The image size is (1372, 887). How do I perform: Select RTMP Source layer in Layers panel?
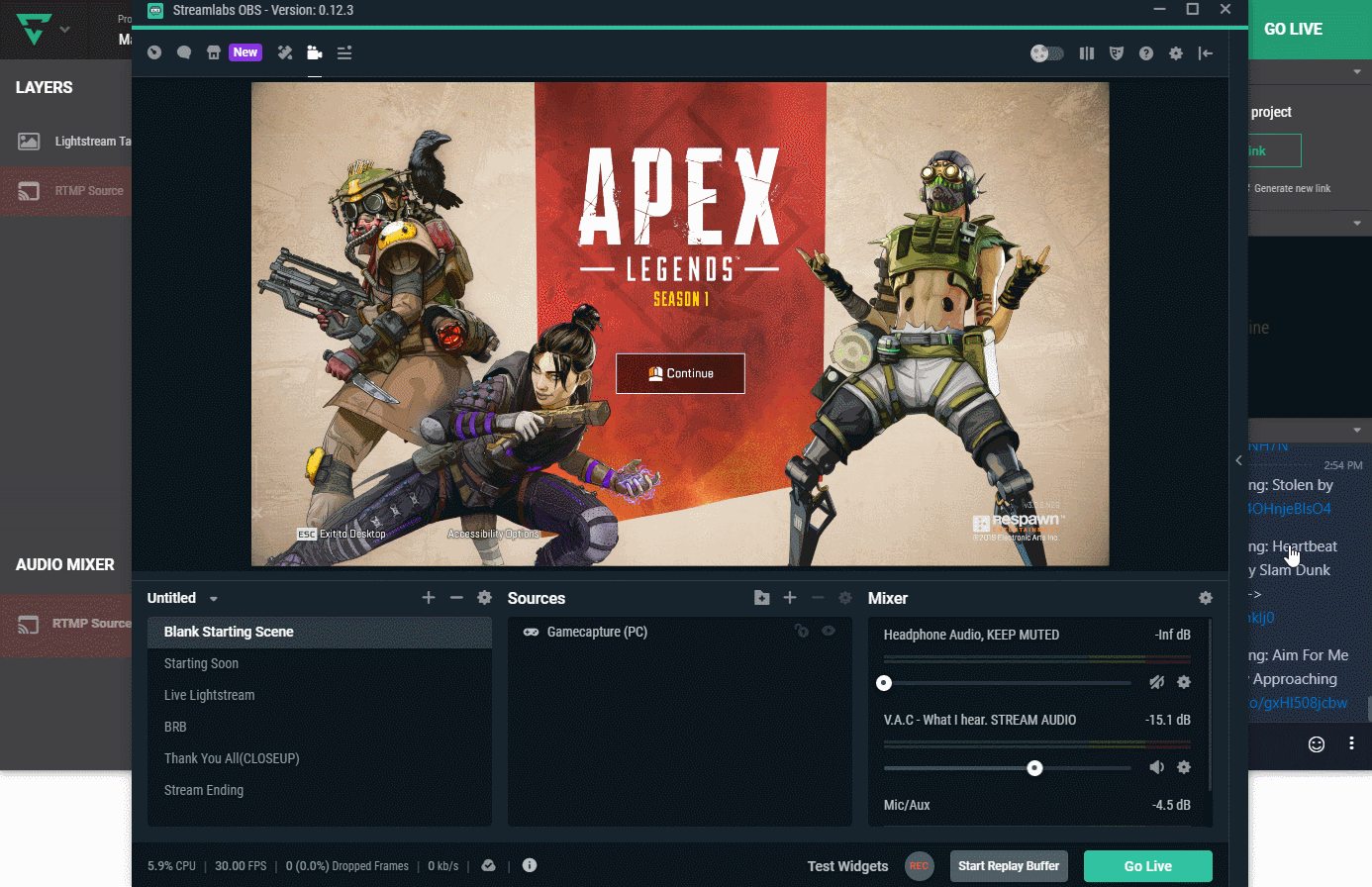tap(65, 191)
